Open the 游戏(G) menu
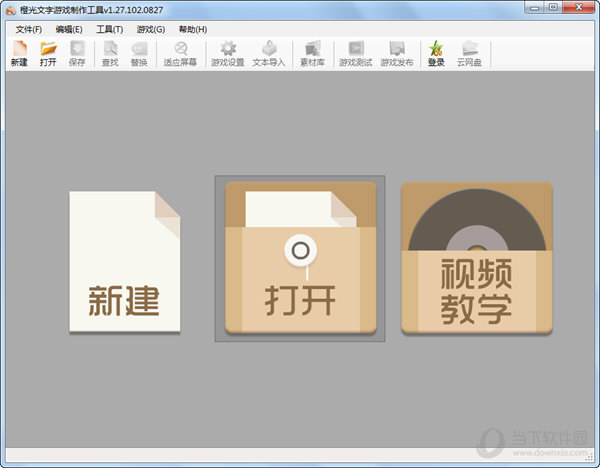The height and width of the screenshot is (468, 600). (x=151, y=29)
